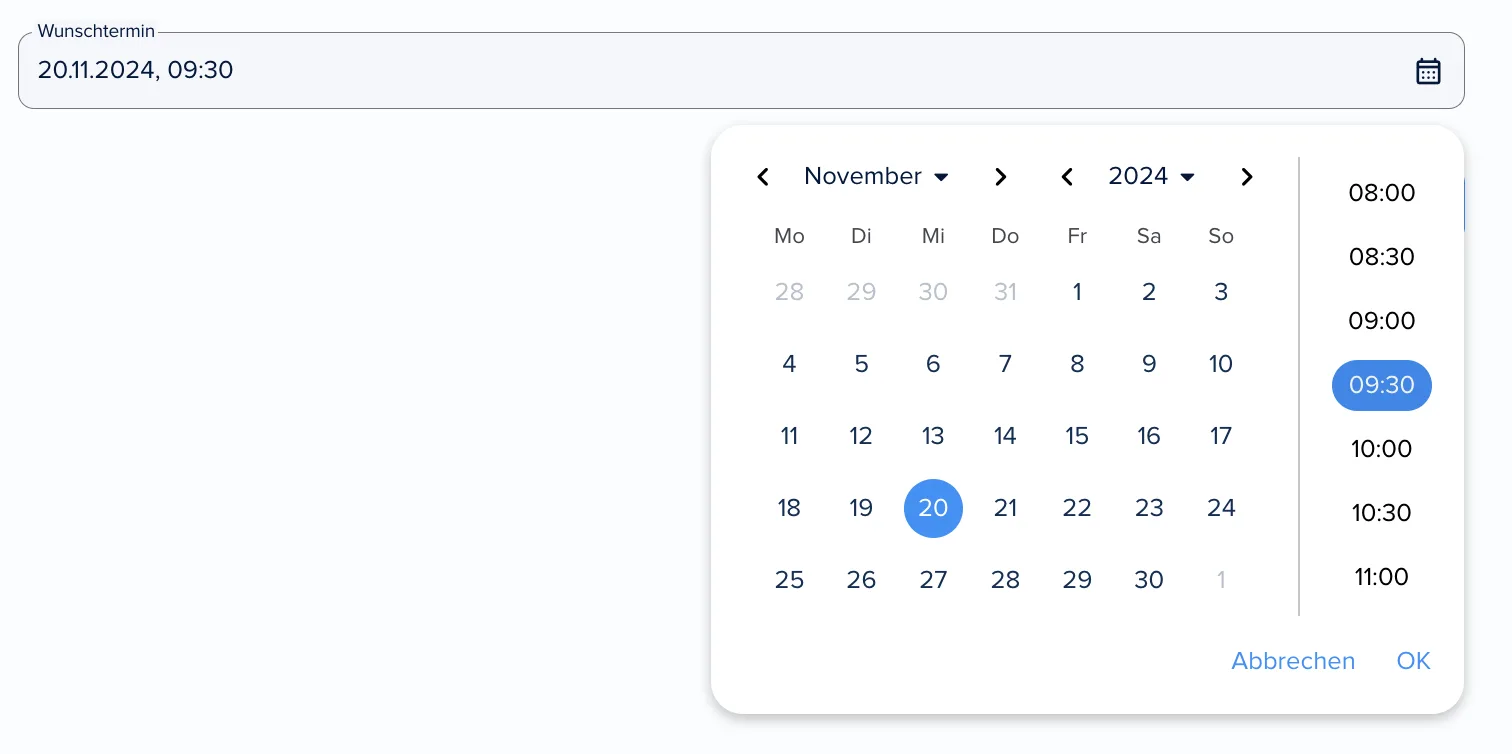Select the 08:00 time slot
This screenshot has height=754, width=1512.
pyautogui.click(x=1382, y=193)
